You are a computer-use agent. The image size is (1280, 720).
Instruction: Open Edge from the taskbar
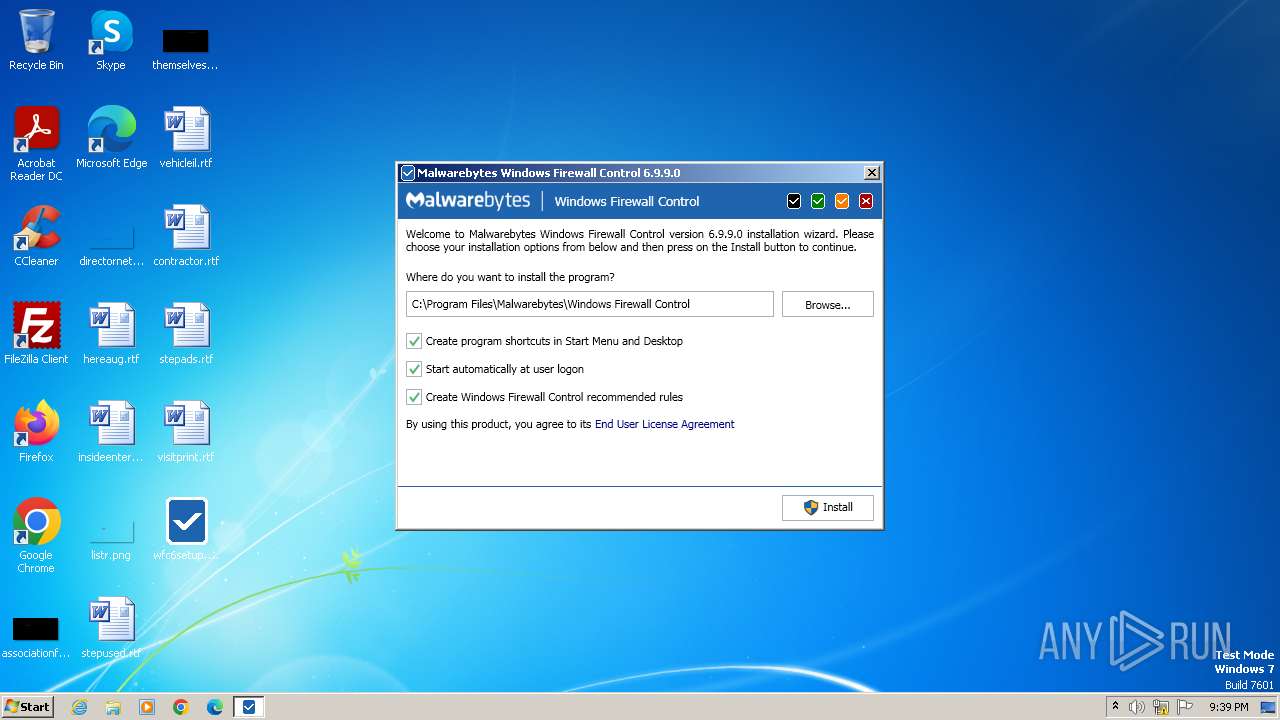point(215,707)
